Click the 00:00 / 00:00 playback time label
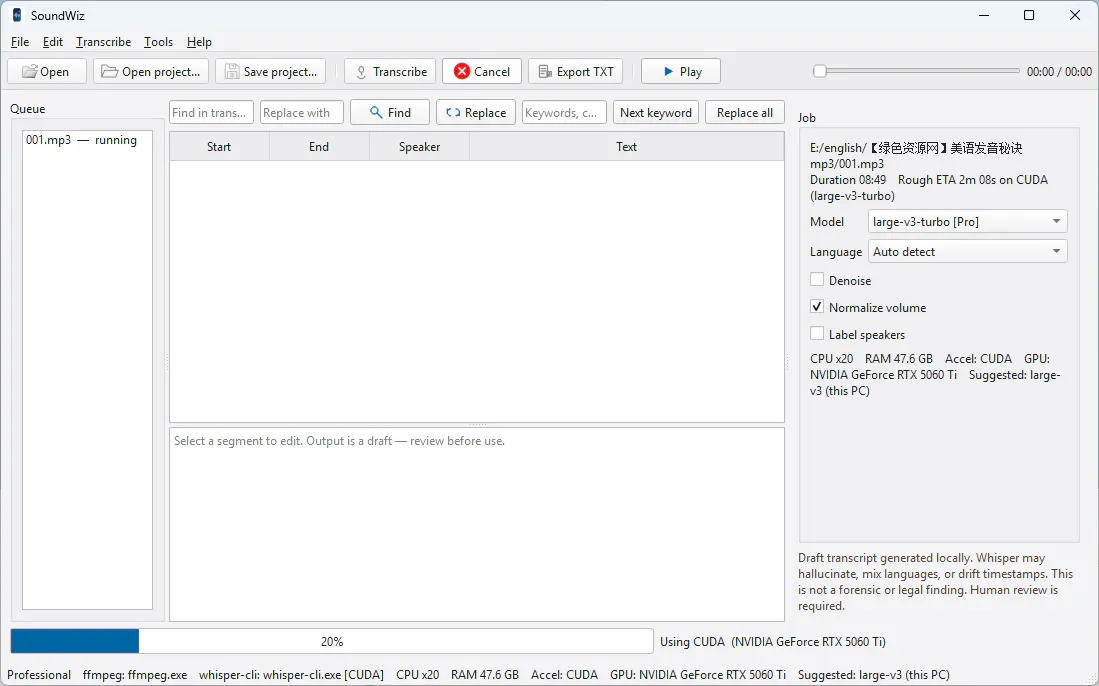 point(1059,71)
